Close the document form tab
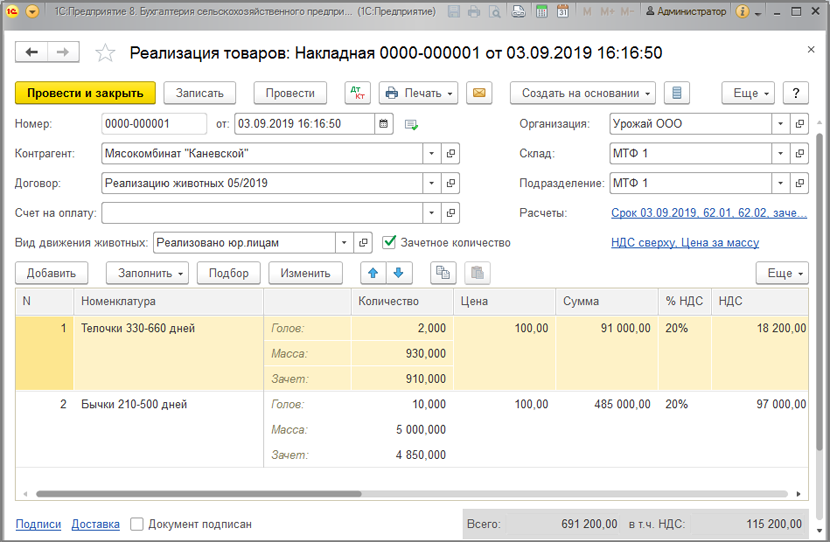This screenshot has height=542, width=830. [810, 50]
